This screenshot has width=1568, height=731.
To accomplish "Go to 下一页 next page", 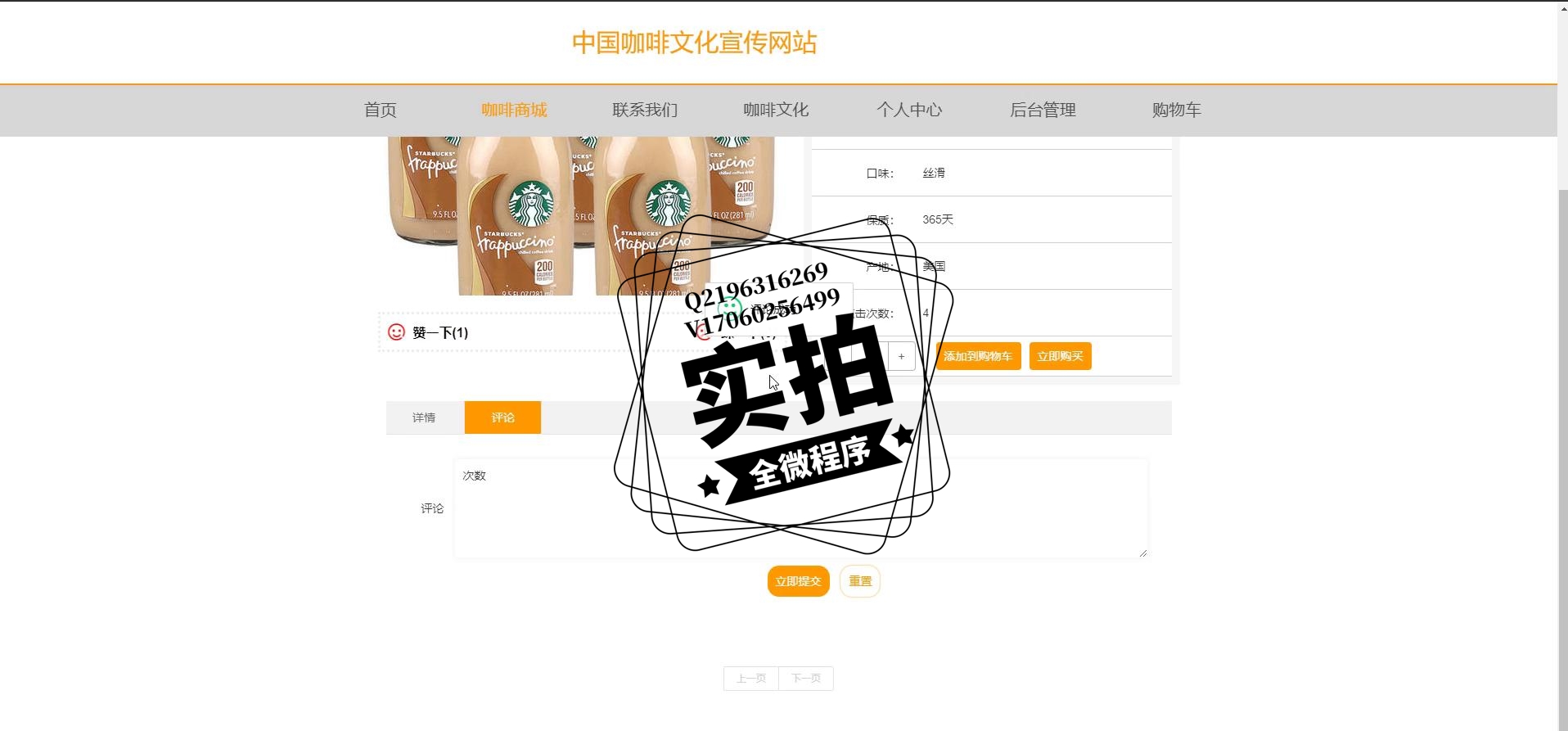I will click(806, 679).
